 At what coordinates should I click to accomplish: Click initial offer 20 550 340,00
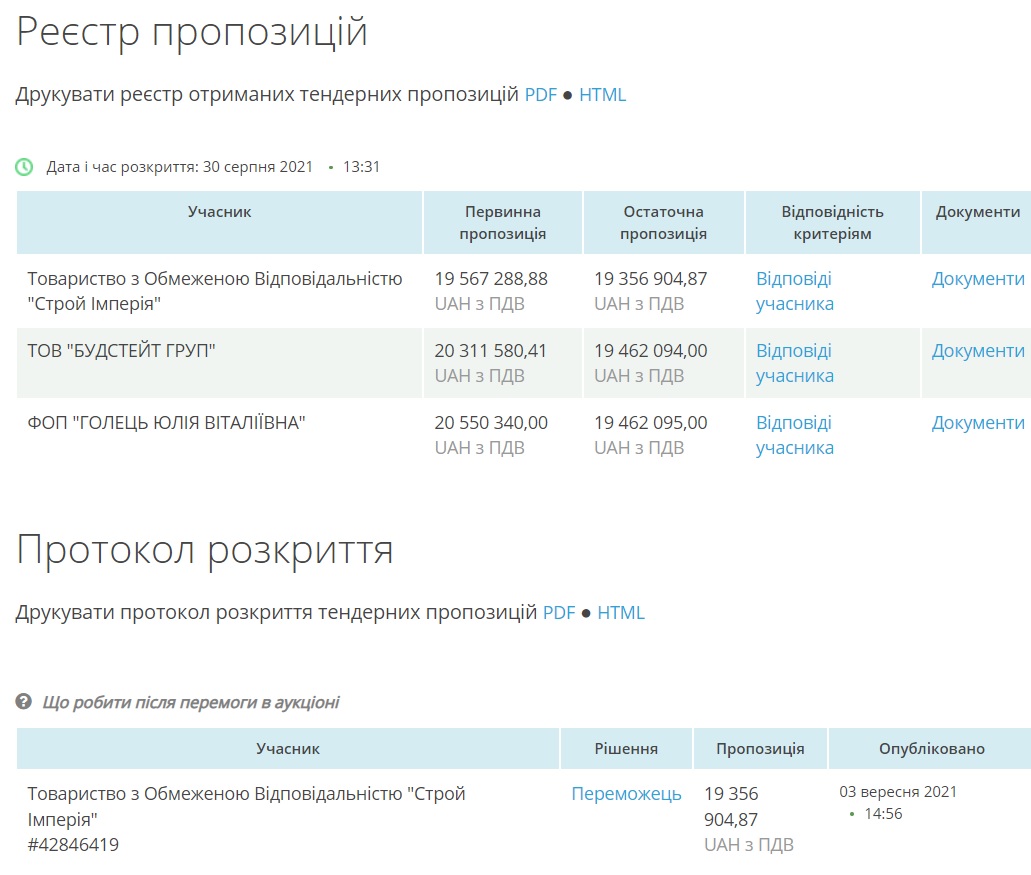click(491, 422)
